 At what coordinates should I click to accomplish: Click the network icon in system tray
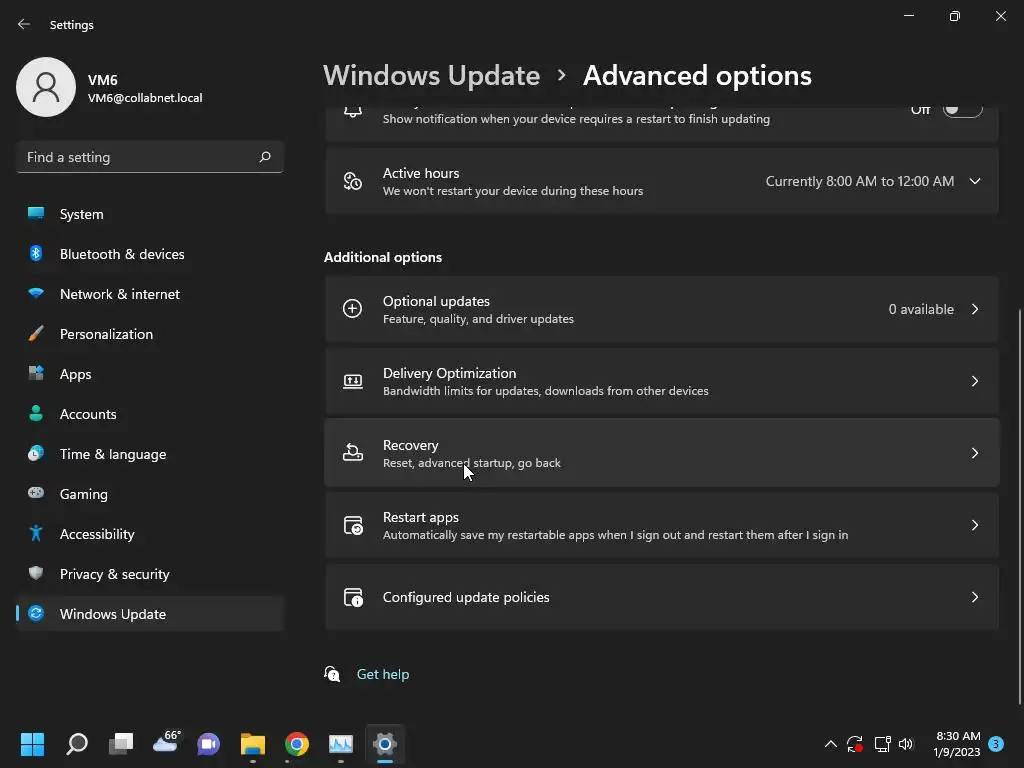tap(882, 744)
